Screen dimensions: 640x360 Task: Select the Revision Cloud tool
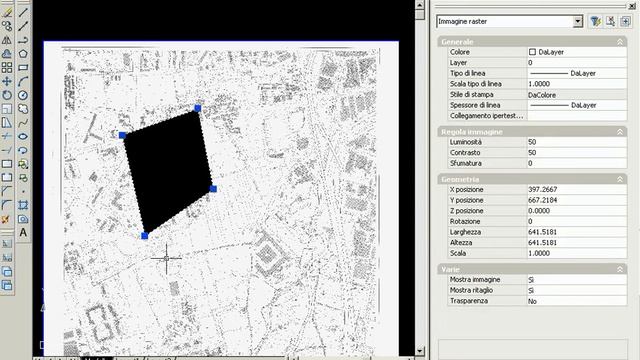(x=23, y=109)
